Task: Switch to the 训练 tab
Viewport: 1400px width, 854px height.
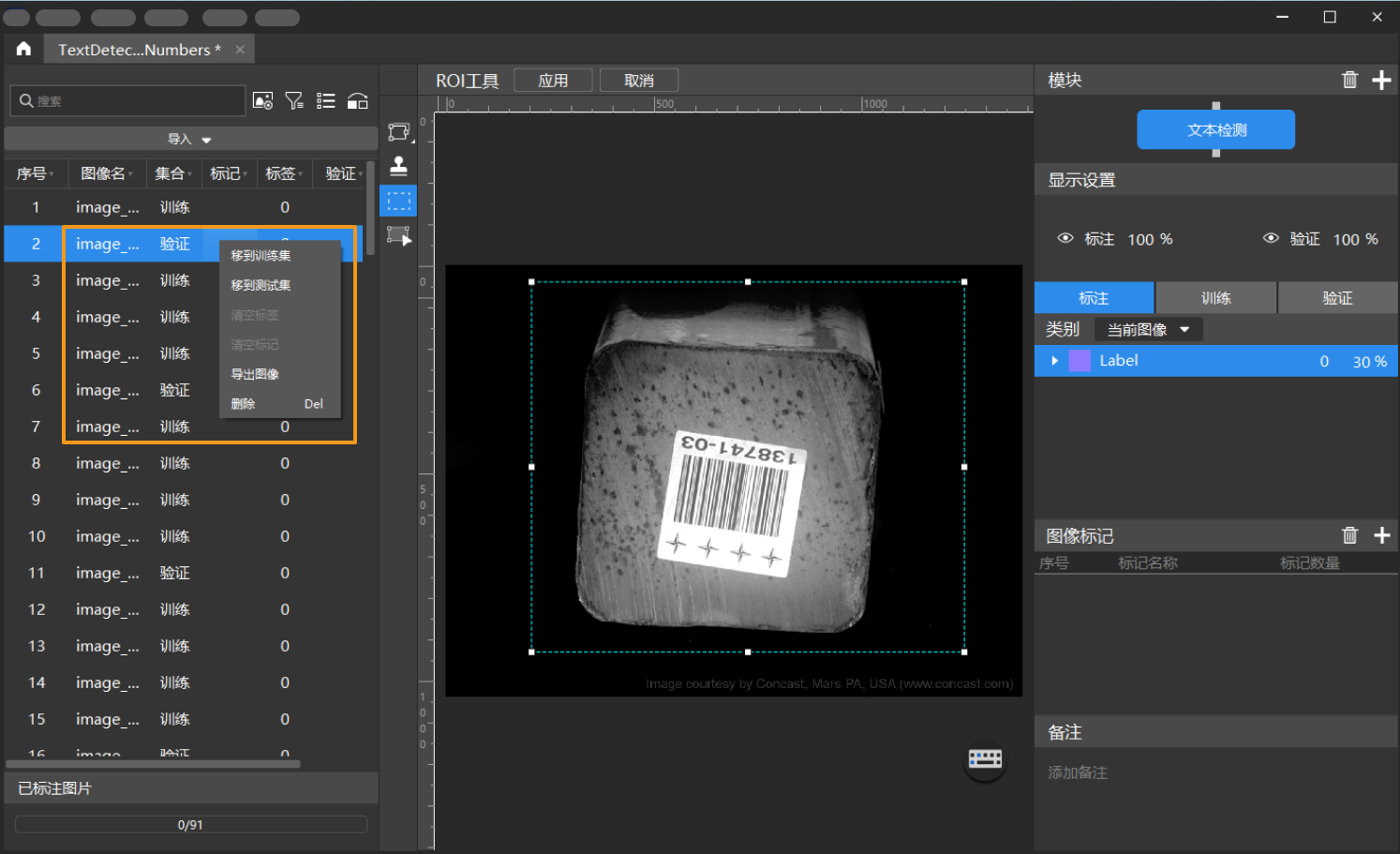Action: pyautogui.click(x=1215, y=298)
